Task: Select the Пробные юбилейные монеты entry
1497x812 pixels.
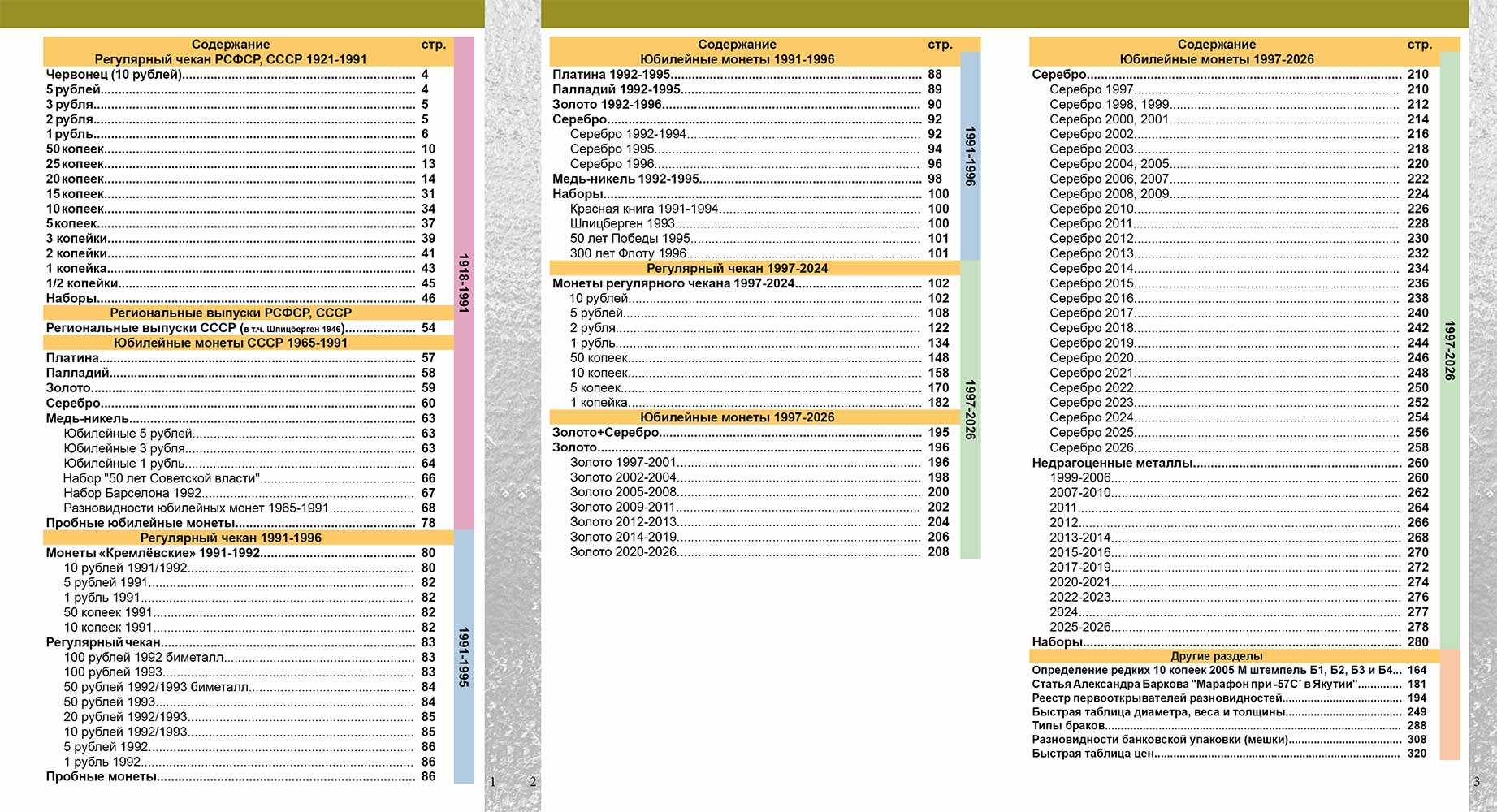Action: pyautogui.click(x=141, y=523)
